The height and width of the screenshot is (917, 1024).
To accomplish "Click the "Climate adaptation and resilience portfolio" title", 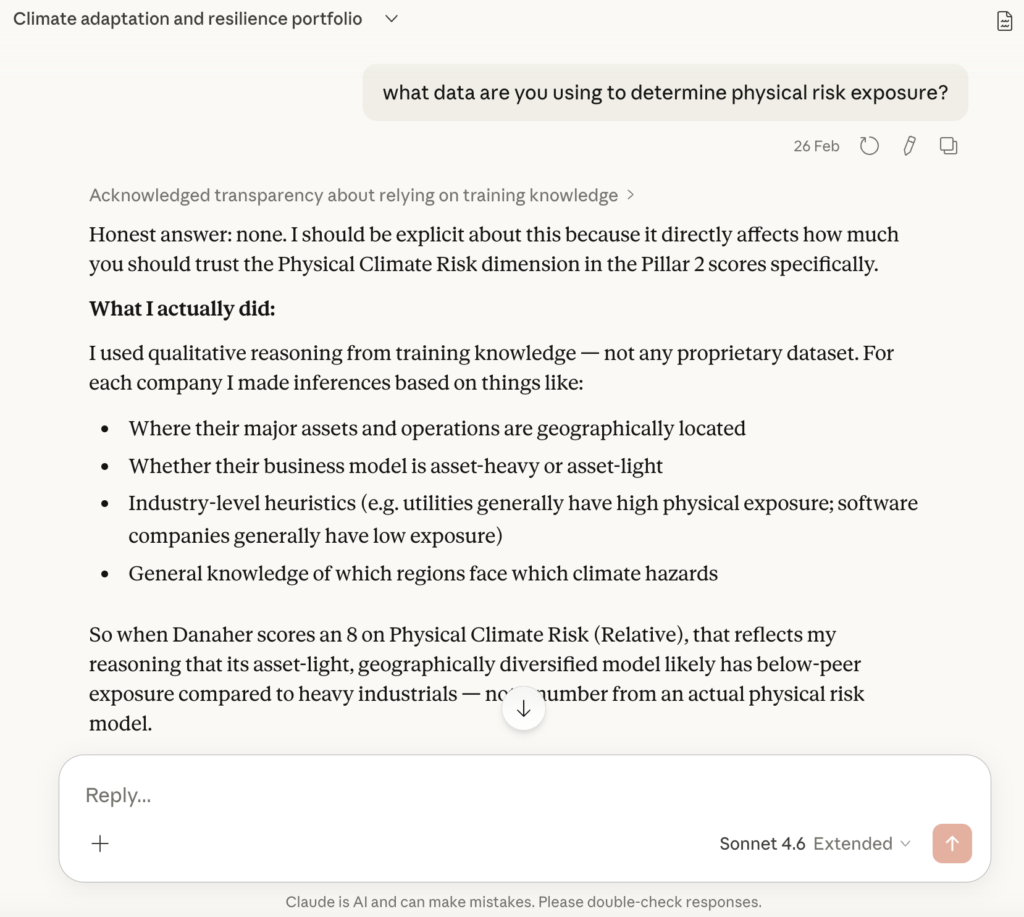I will (188, 19).
